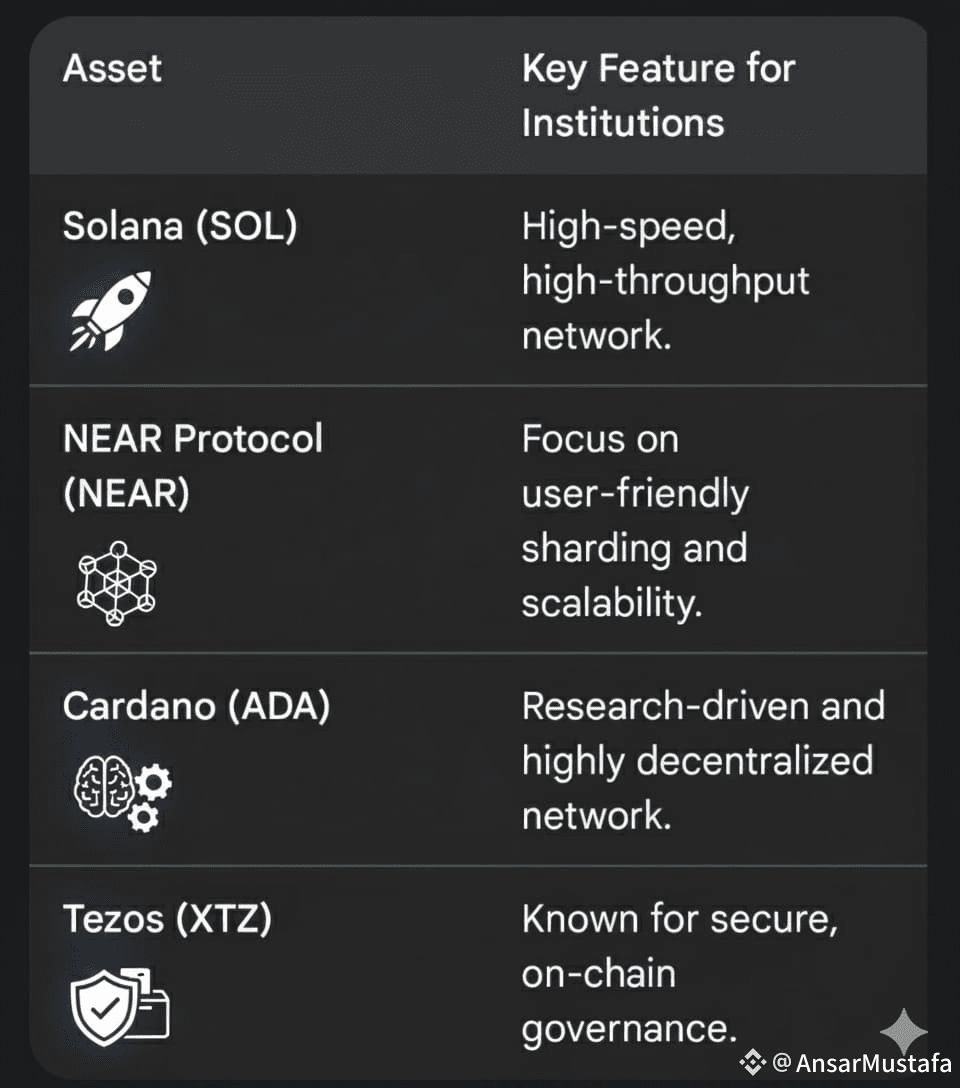The image size is (960, 1088).
Task: Click the Binance logo beside the username
Action: click(x=752, y=1062)
